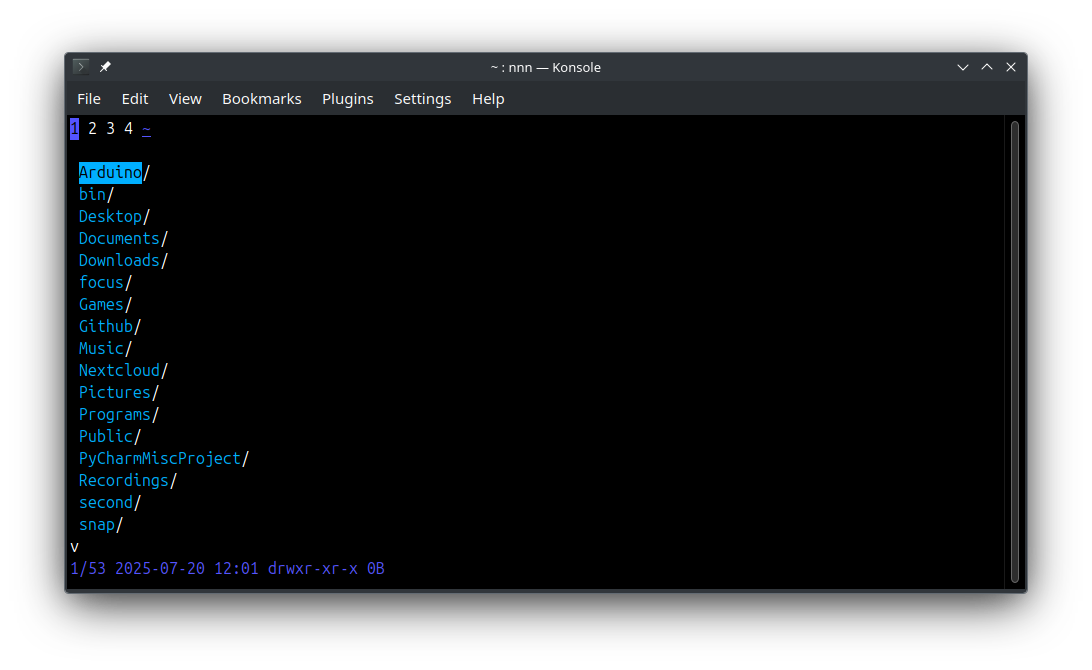
Task: Switch to nnn context 2
Action: coord(92,129)
